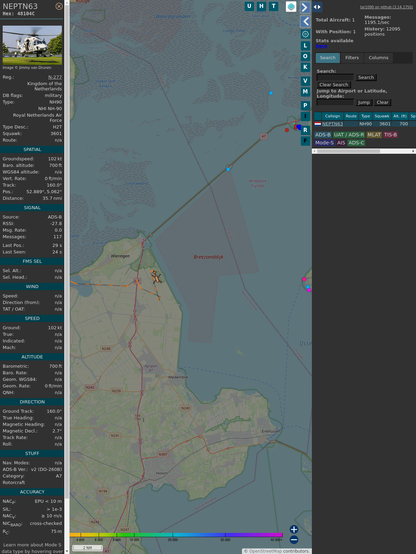Focus the Jump to Airport input field
Image resolution: width=416 pixels, height=554 pixels.
(x=335, y=102)
